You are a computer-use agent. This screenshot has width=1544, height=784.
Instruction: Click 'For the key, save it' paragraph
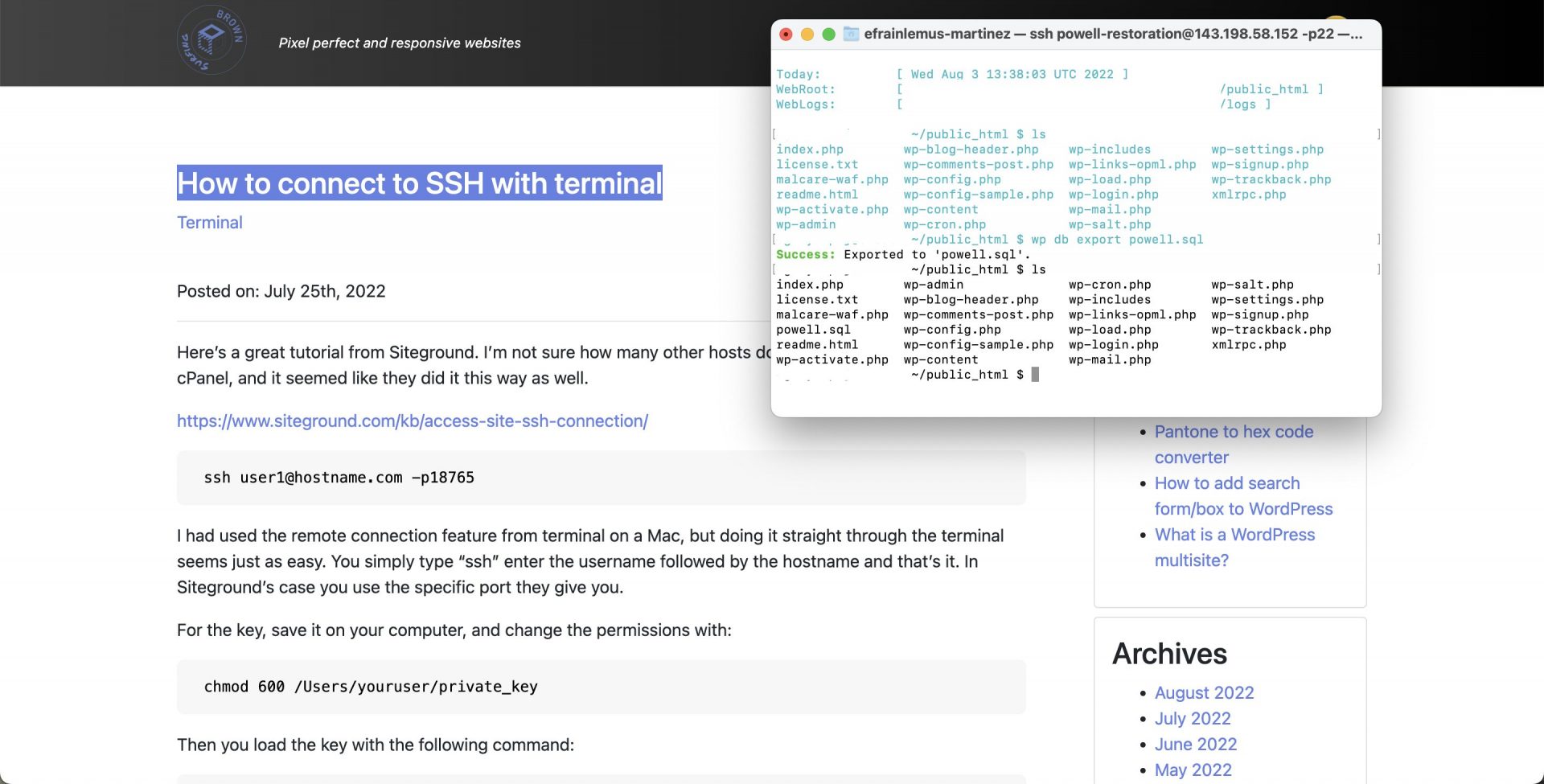454,630
